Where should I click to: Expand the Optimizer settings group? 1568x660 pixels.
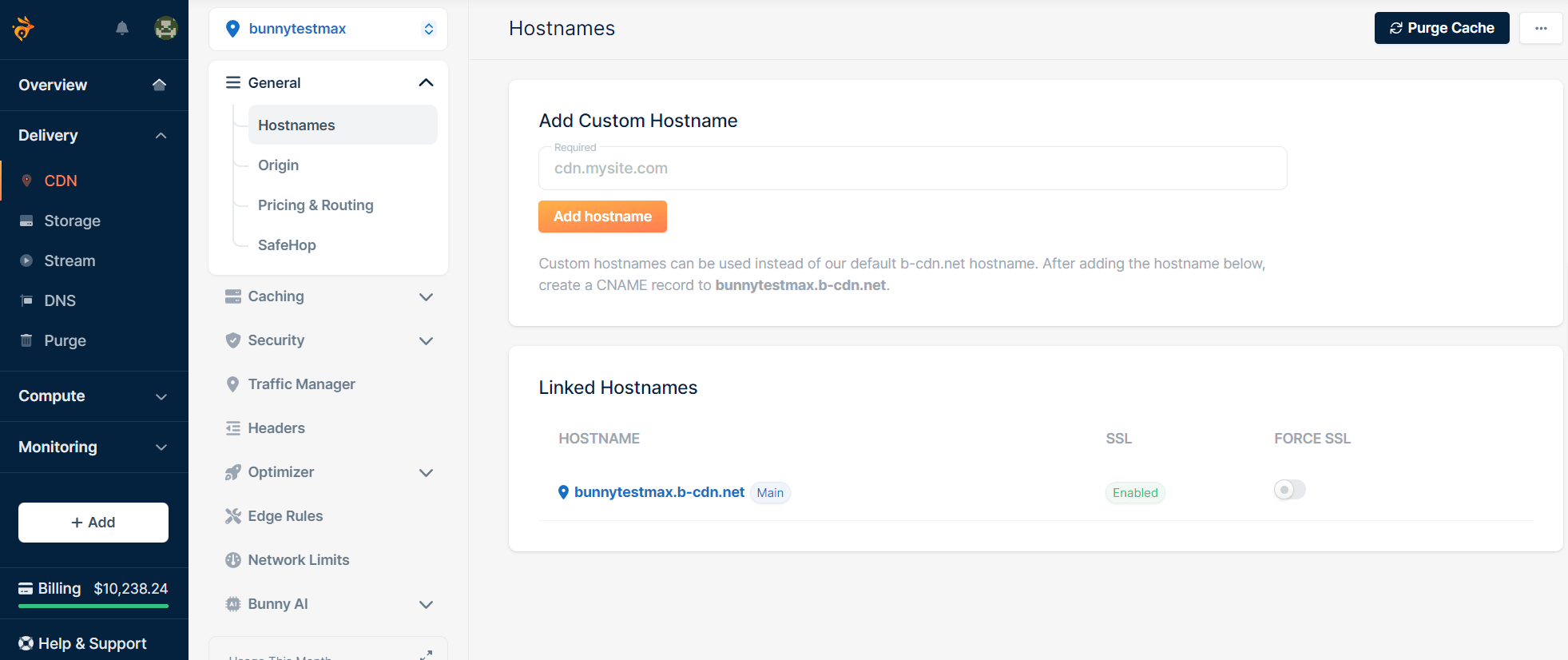(426, 472)
